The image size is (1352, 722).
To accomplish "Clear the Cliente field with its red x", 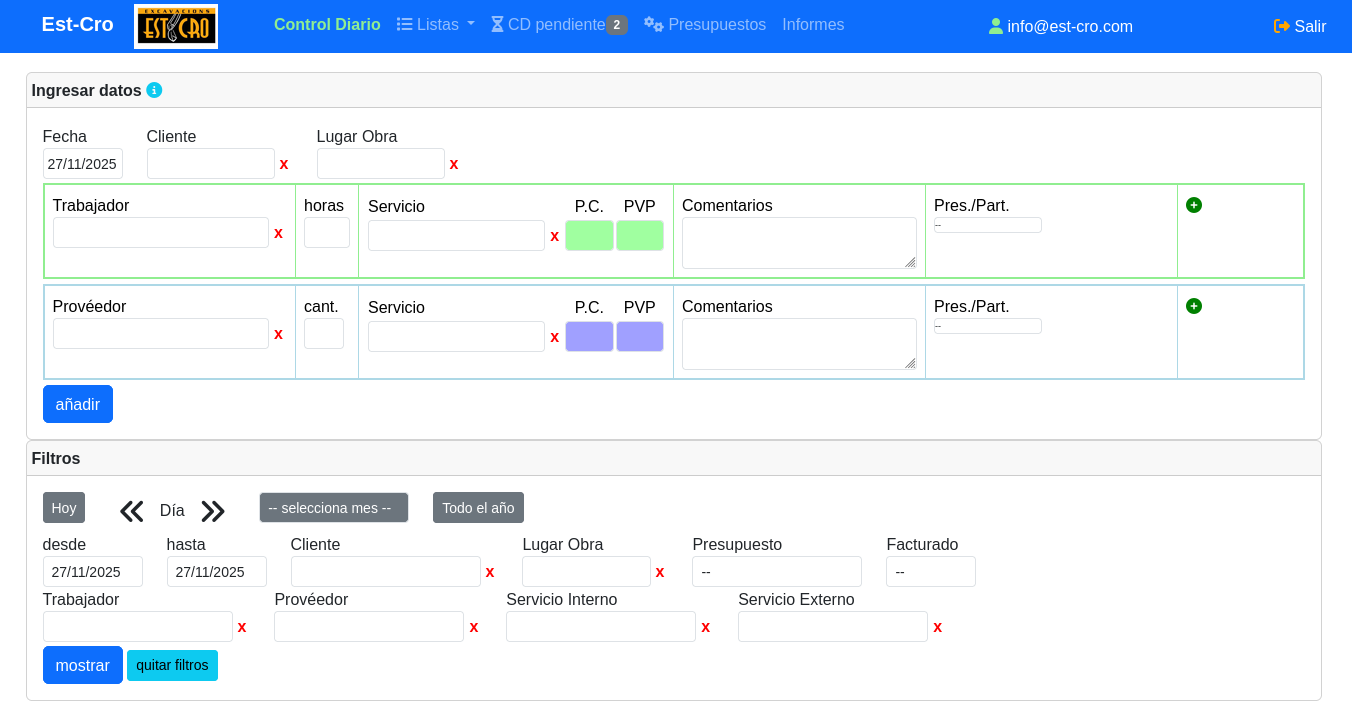I will (x=284, y=164).
